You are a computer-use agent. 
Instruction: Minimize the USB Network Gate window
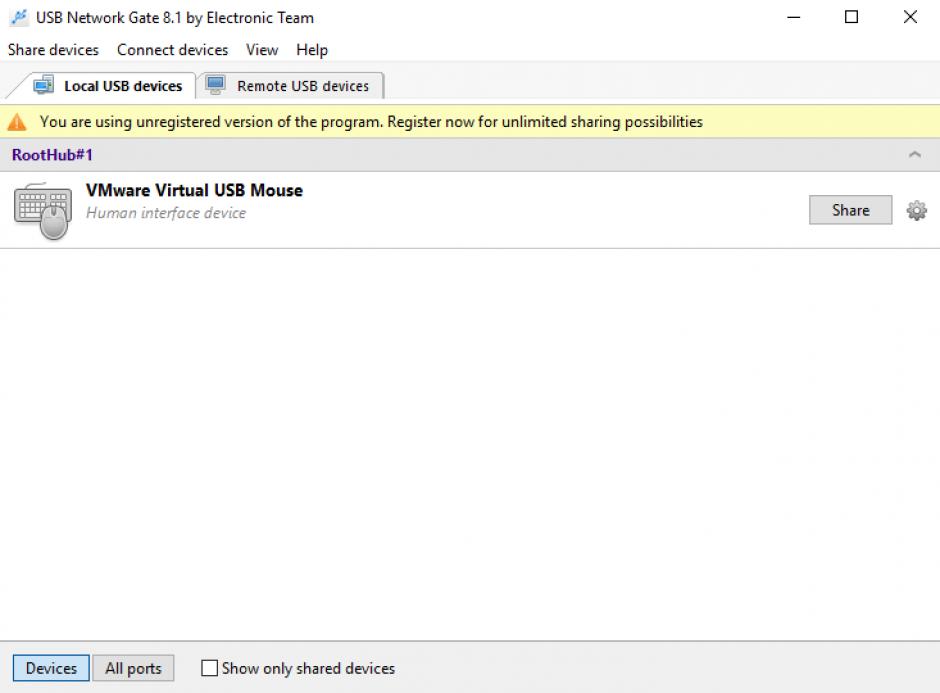(794, 17)
